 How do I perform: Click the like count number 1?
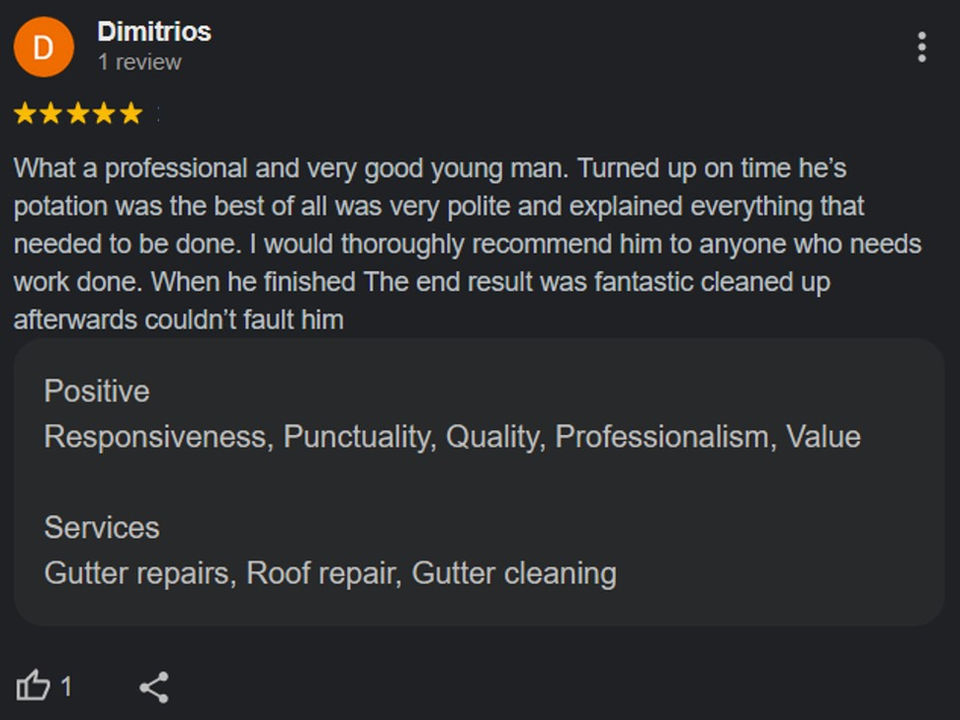click(x=66, y=686)
